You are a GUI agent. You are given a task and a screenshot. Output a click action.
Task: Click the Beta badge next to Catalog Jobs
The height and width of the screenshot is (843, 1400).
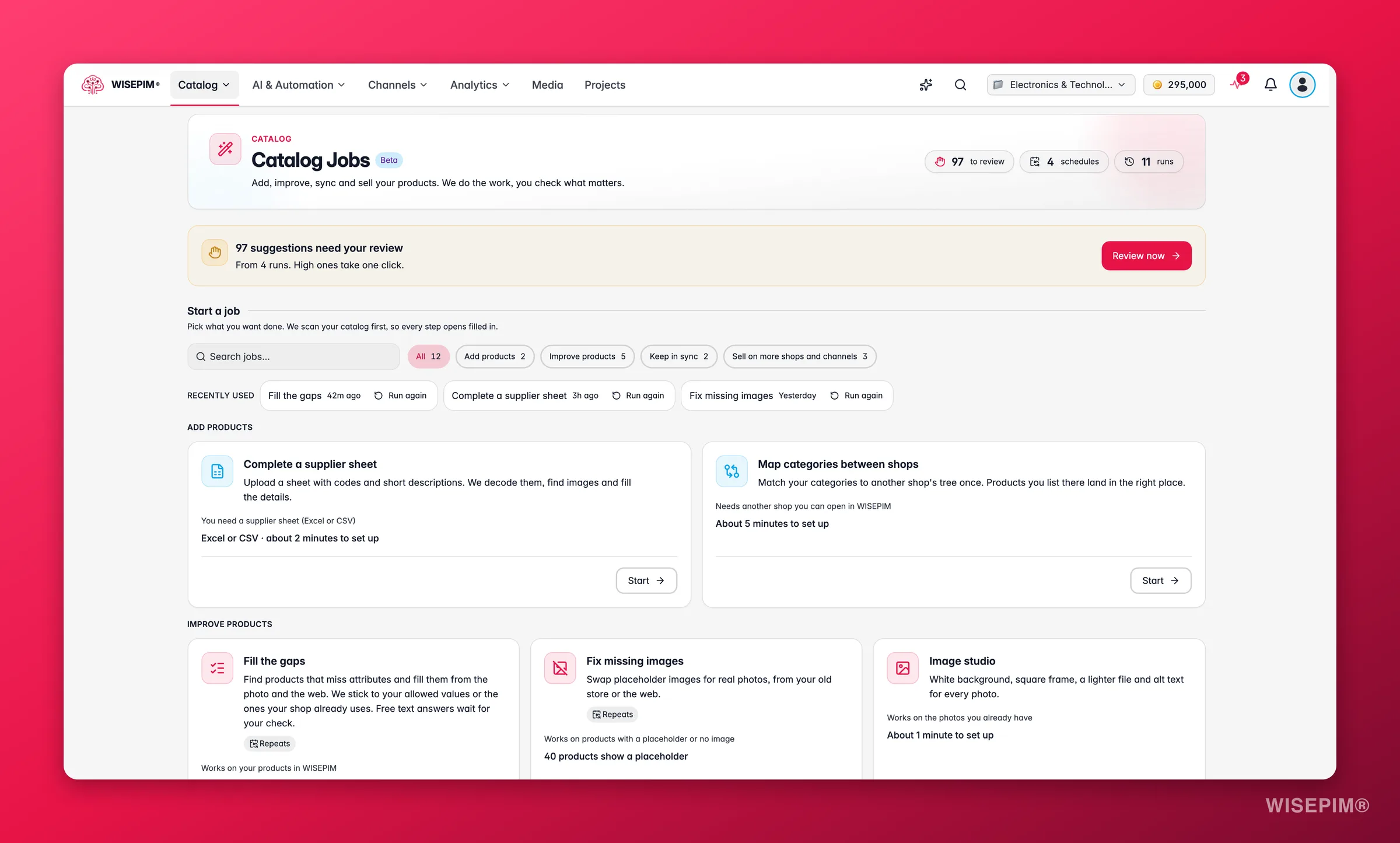[x=389, y=160]
